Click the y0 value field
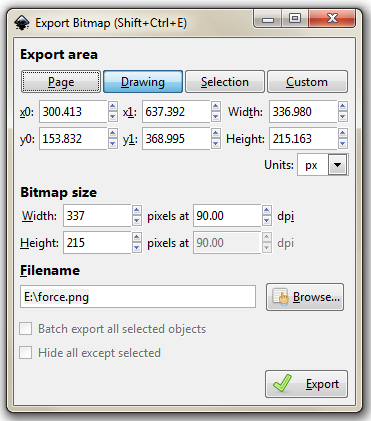Viewport: 371px width, 421px height. pos(73,139)
